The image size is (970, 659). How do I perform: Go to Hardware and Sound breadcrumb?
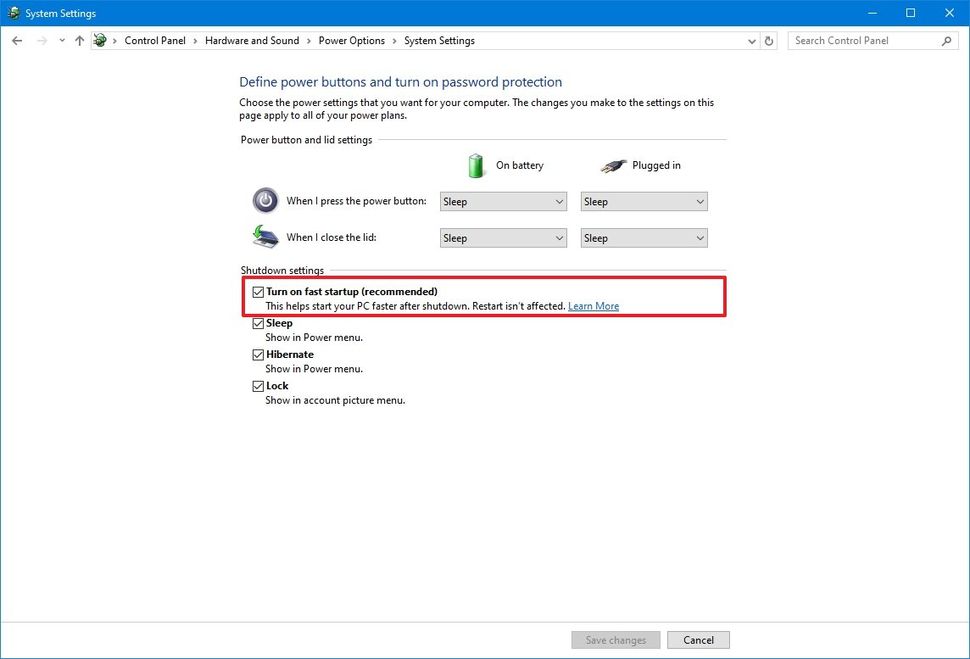(x=252, y=40)
